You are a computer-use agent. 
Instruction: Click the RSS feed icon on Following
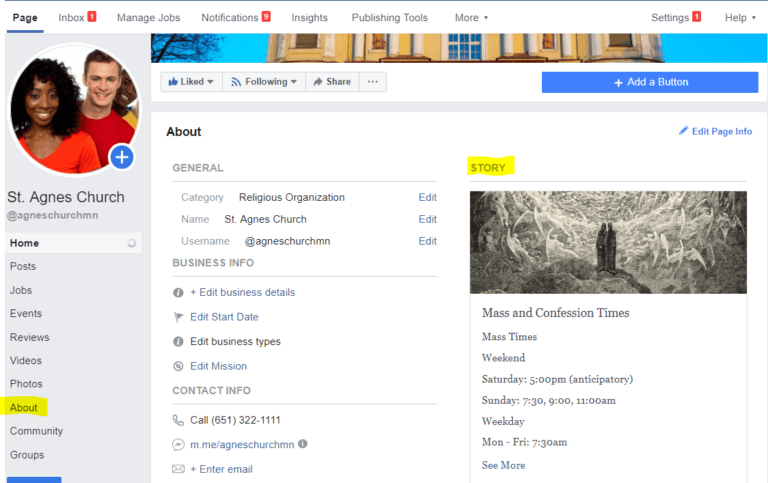236,82
